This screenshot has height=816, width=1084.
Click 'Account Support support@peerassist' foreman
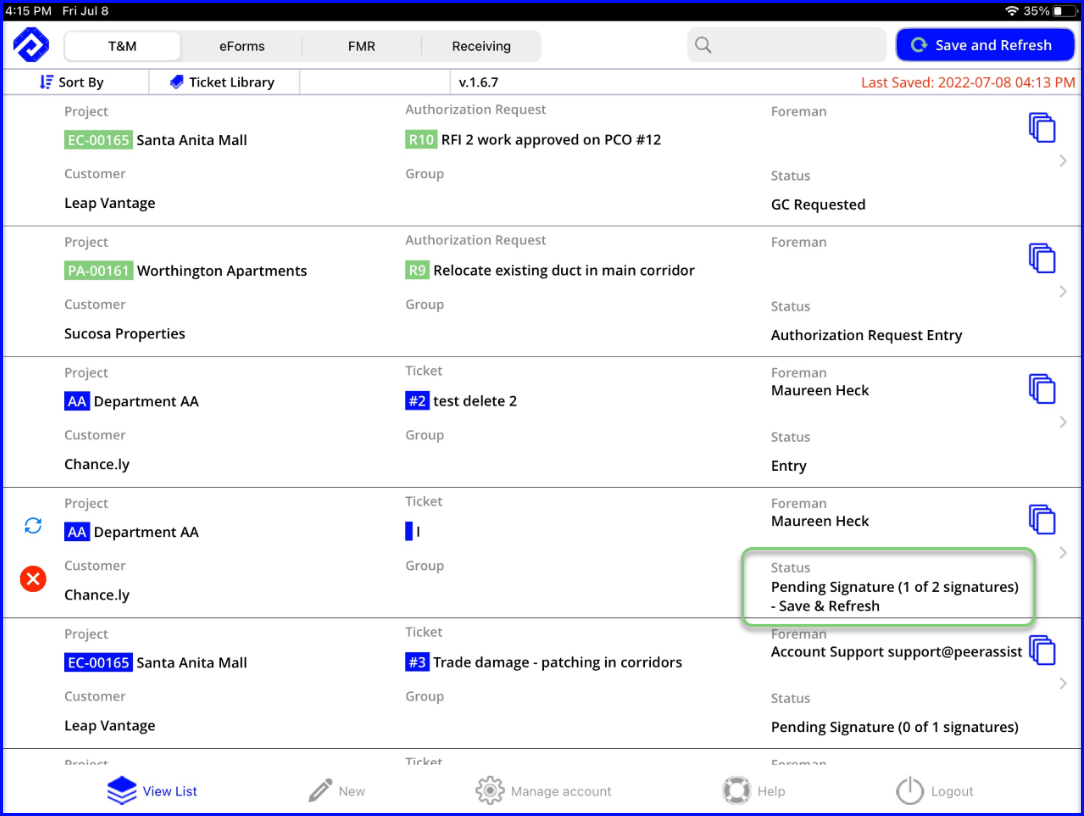(897, 652)
